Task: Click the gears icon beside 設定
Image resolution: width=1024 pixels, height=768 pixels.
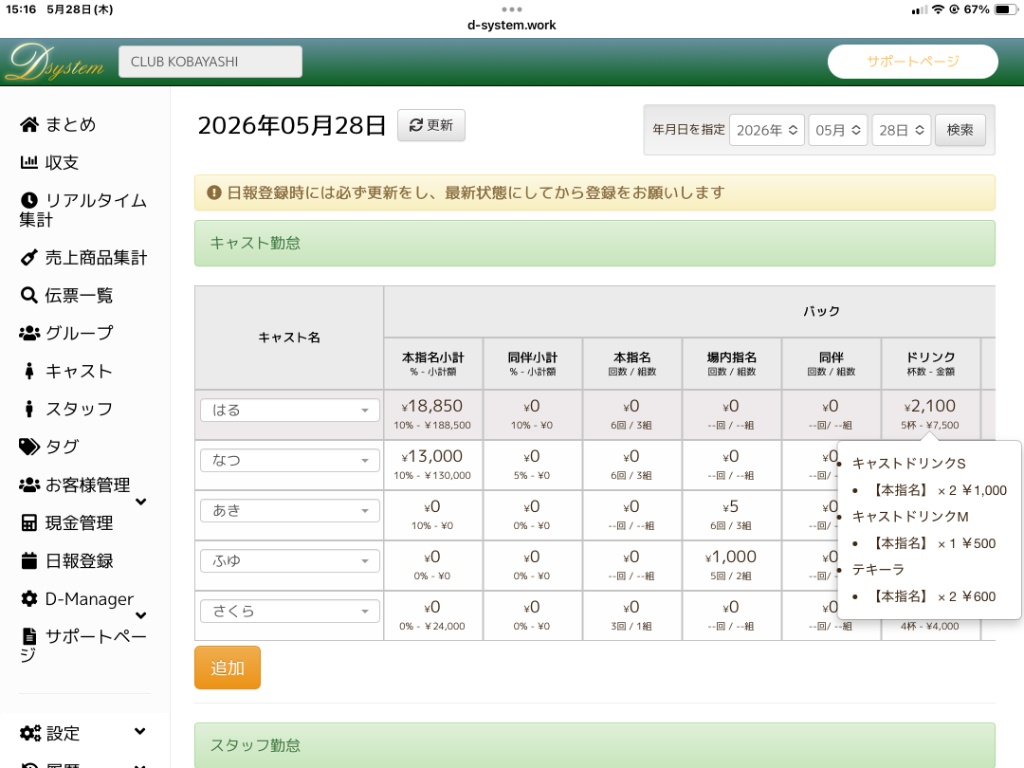Action: [30, 733]
